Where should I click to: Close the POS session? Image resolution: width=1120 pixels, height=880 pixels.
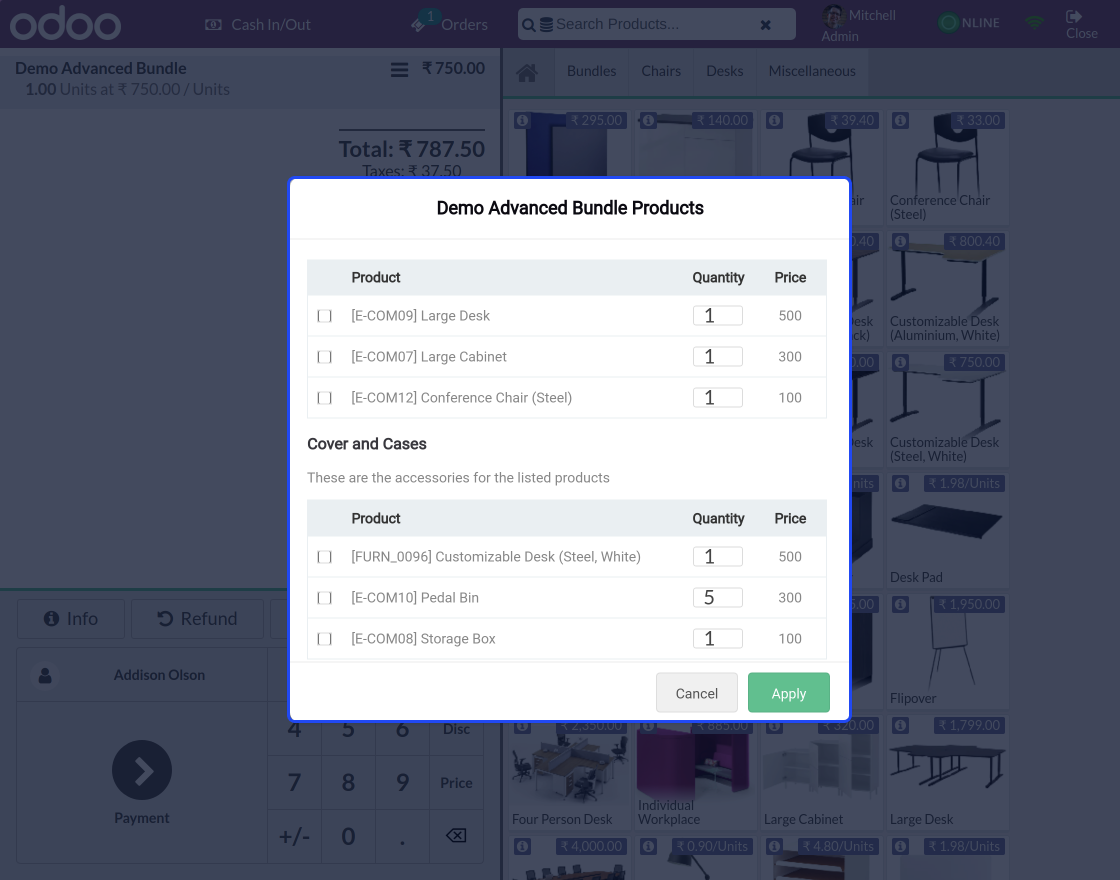click(x=1081, y=24)
